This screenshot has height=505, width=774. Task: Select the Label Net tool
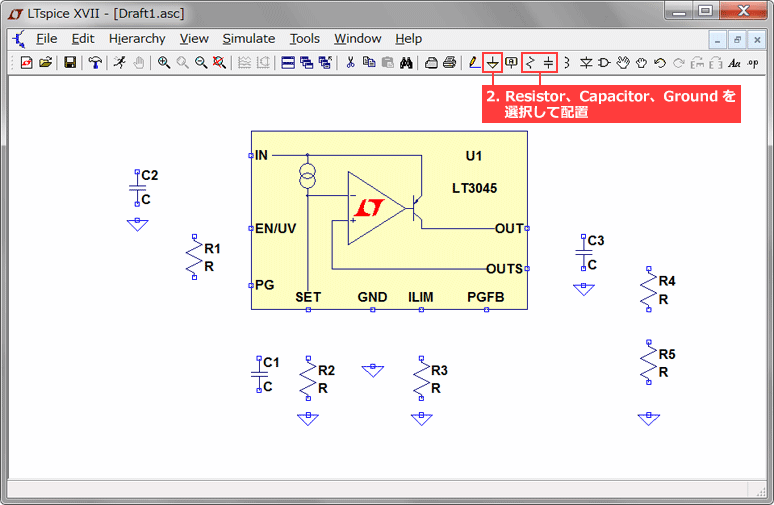tap(511, 63)
